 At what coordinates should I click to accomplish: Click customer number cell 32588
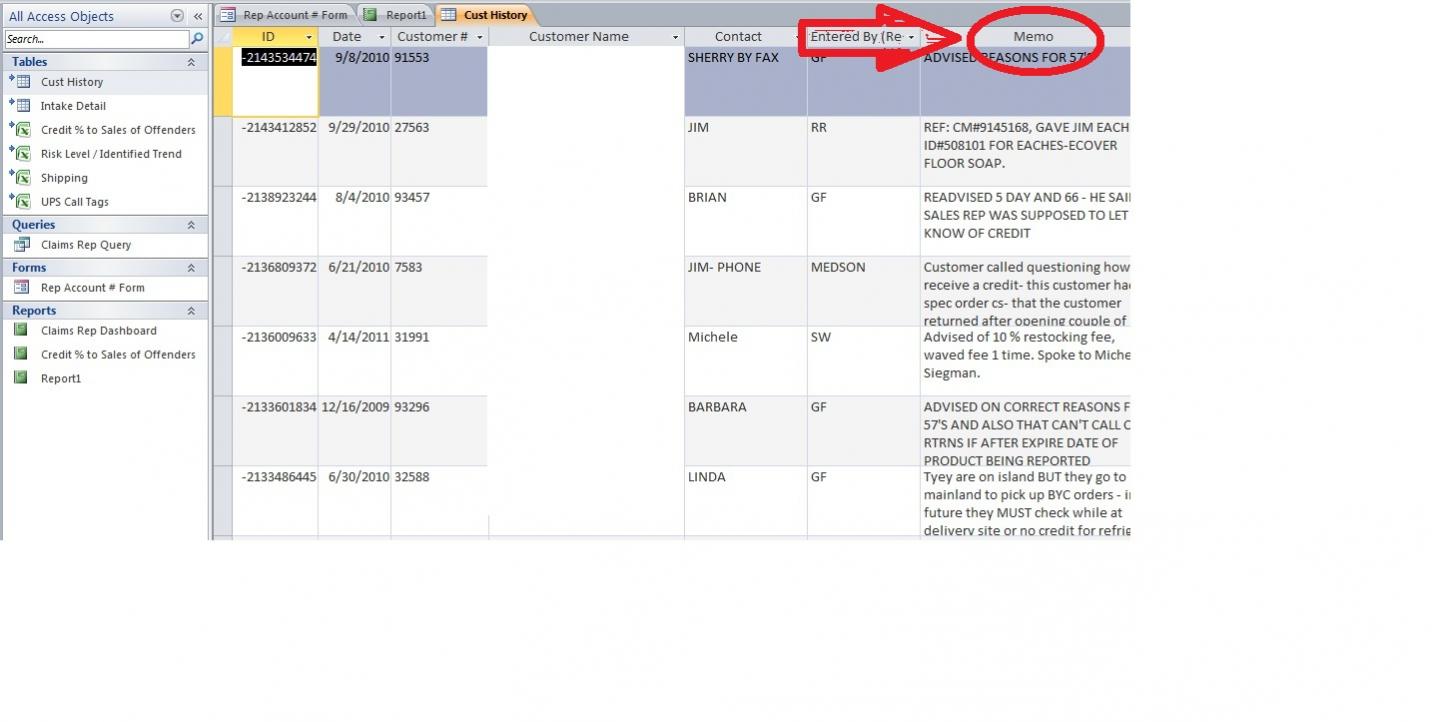(440, 501)
